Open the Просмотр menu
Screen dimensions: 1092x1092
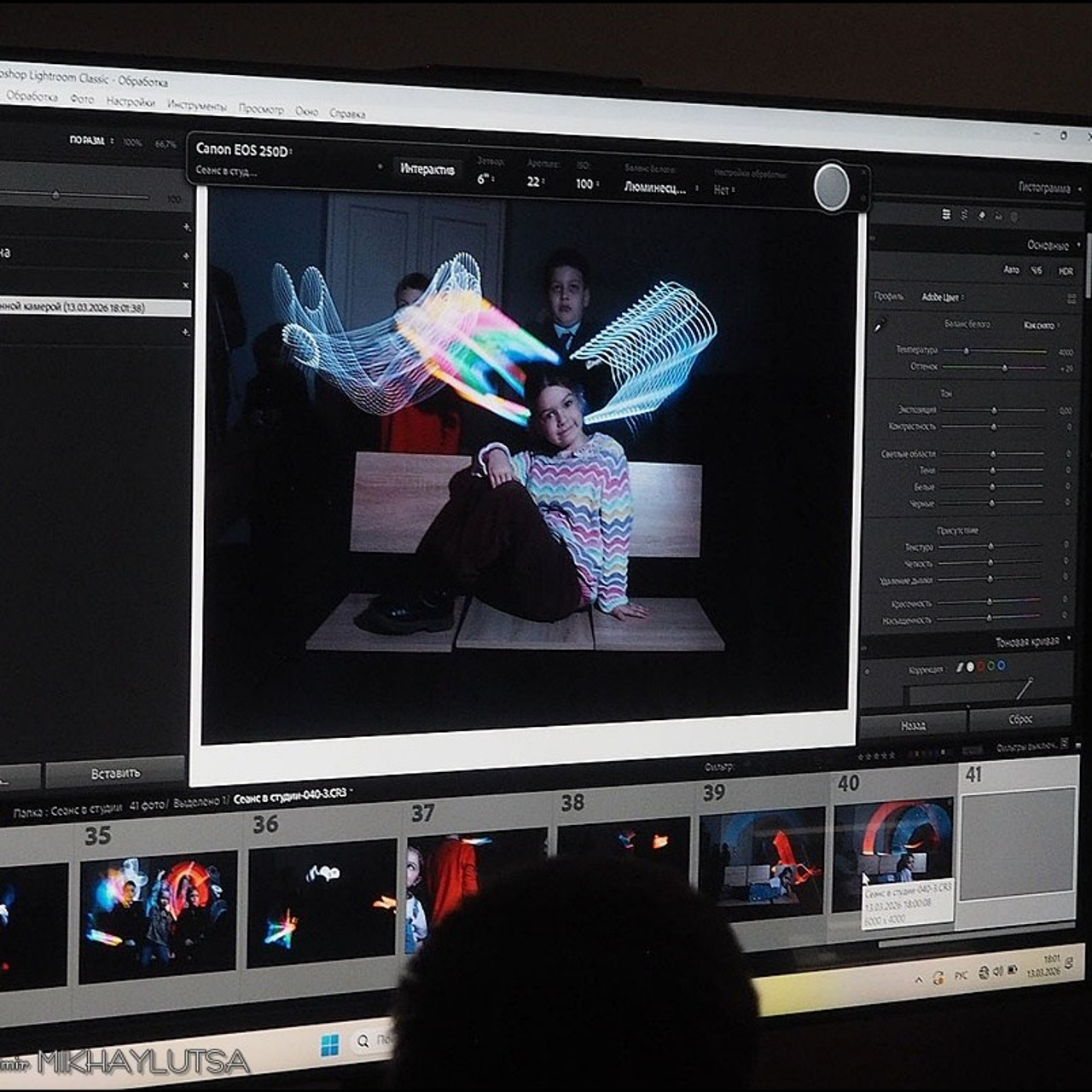[260, 109]
